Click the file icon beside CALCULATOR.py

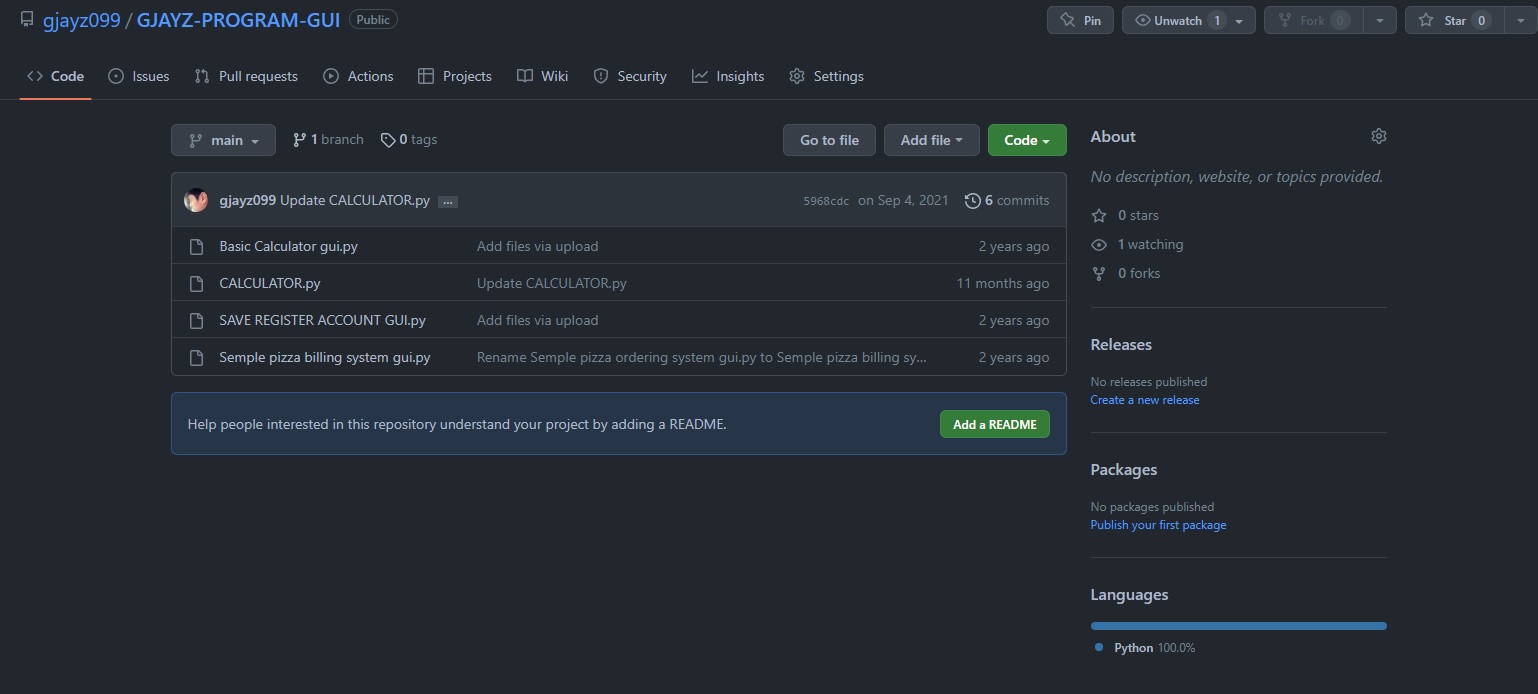(196, 283)
